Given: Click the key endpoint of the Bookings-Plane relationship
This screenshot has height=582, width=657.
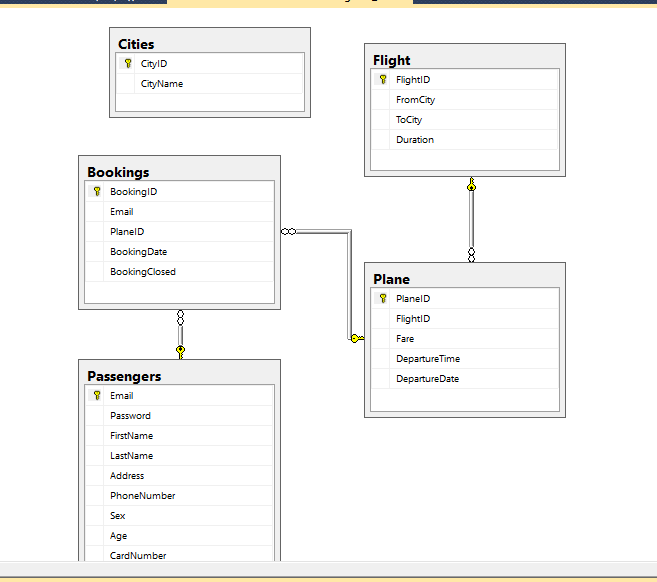Looking at the screenshot, I should [x=357, y=339].
